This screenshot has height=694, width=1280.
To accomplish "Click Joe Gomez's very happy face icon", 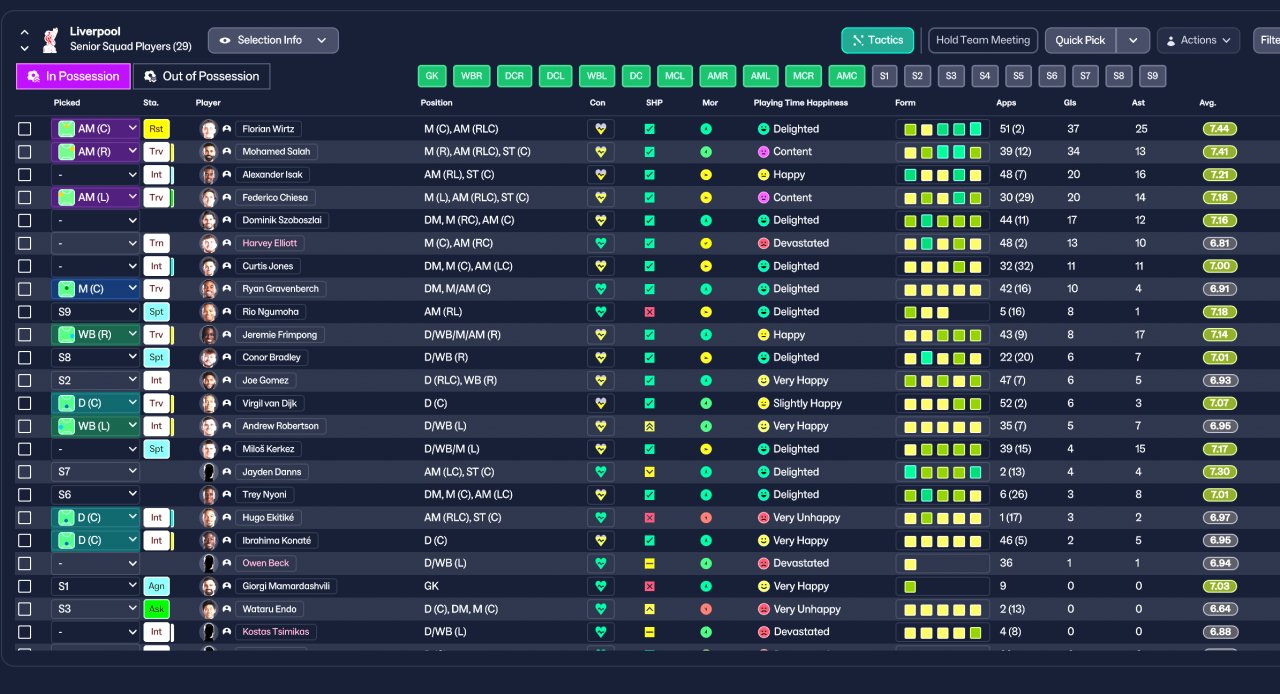I will [x=763, y=381].
